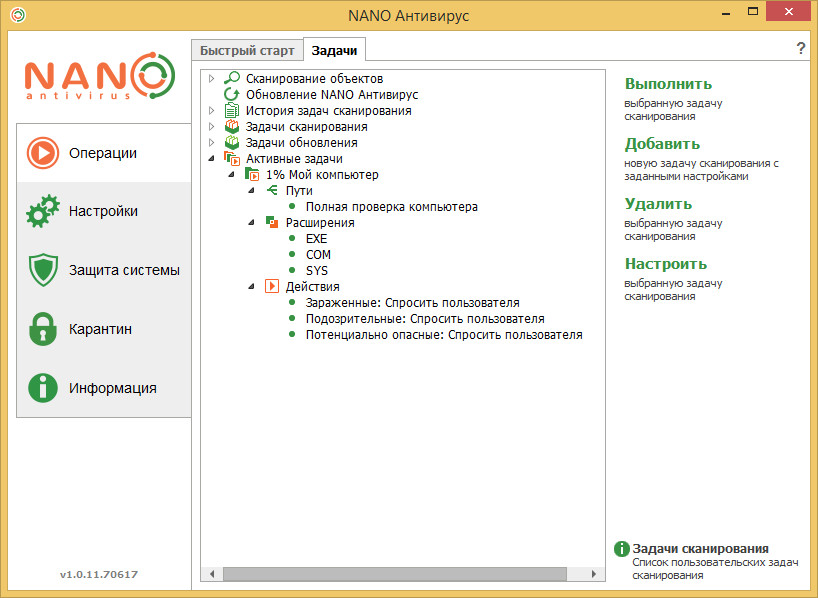Click the Пути branch icon
This screenshot has width=818, height=598.
272,190
